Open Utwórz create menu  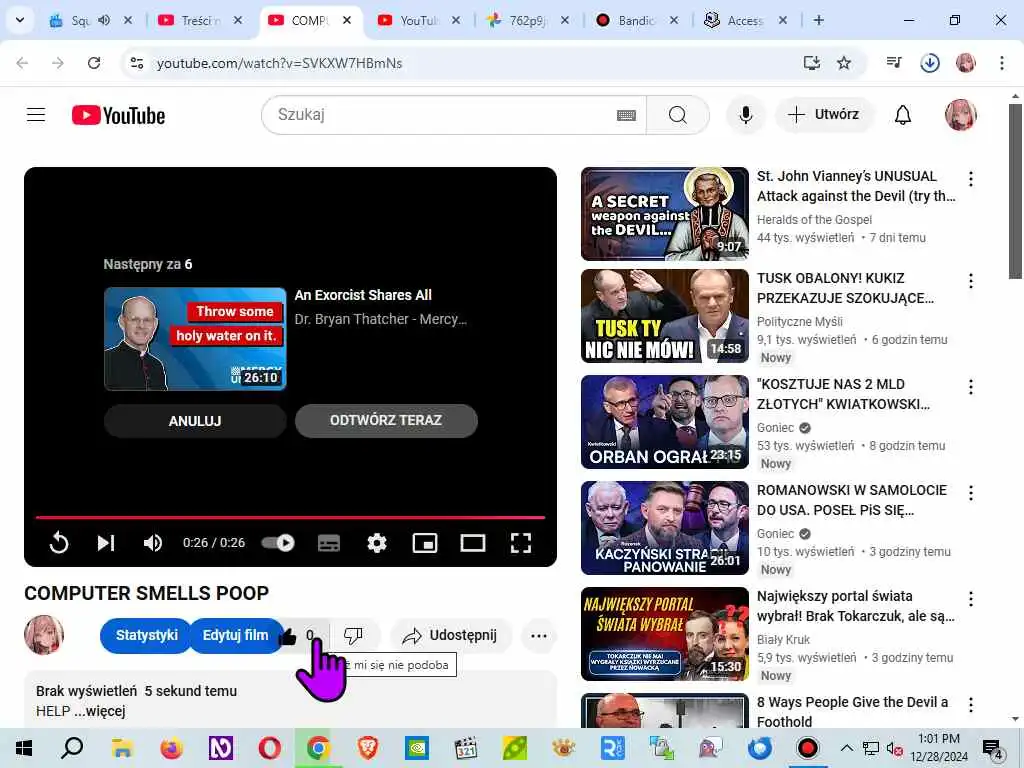(x=824, y=115)
